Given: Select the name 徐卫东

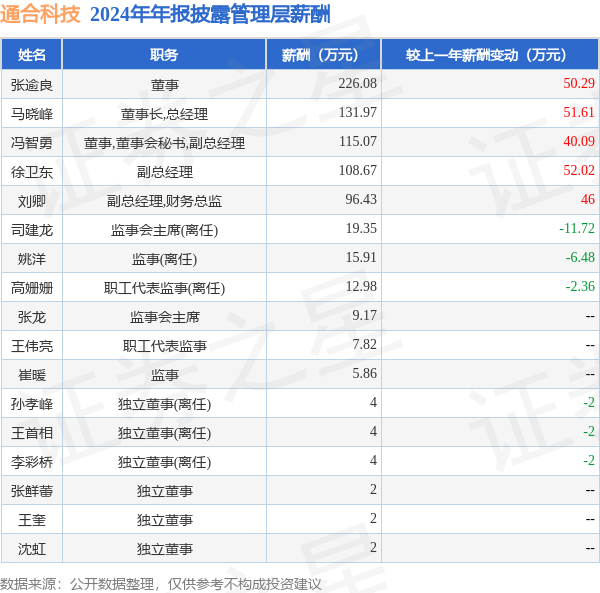Looking at the screenshot, I should [31, 172].
